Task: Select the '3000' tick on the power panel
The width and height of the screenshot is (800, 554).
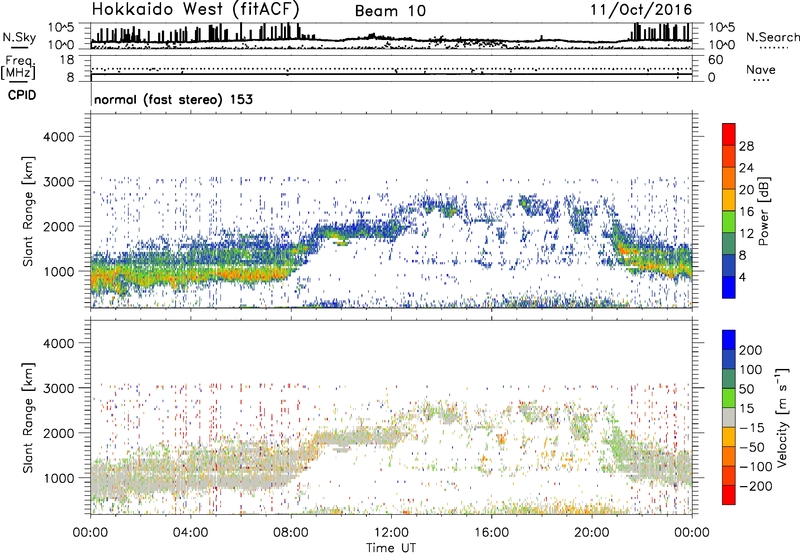Action: click(x=59, y=182)
